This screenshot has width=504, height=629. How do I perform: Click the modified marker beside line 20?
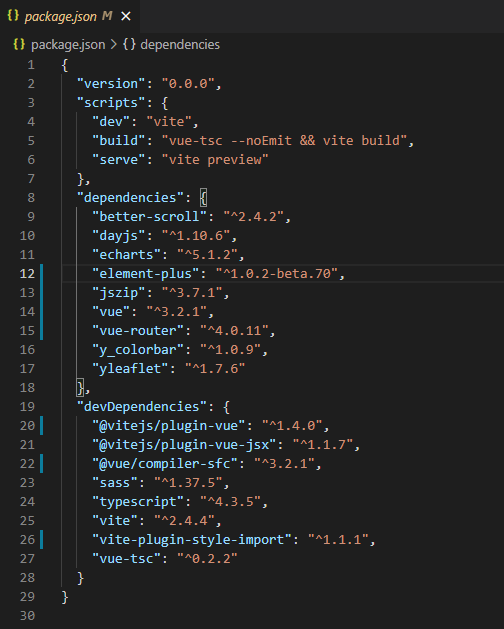pyautogui.click(x=41, y=426)
